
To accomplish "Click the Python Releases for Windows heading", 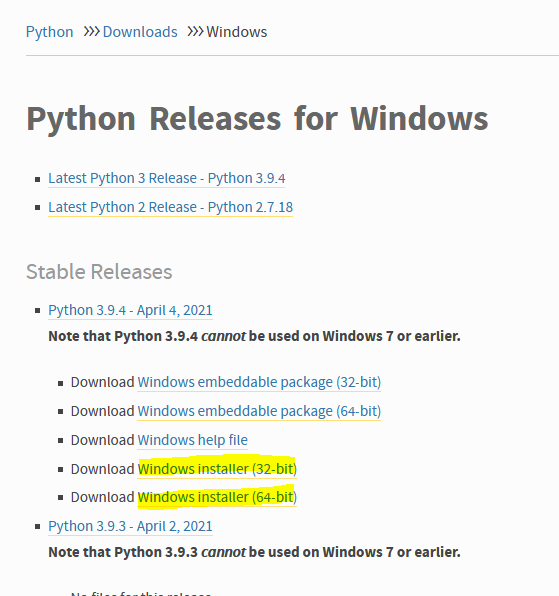I will click(x=257, y=119).
